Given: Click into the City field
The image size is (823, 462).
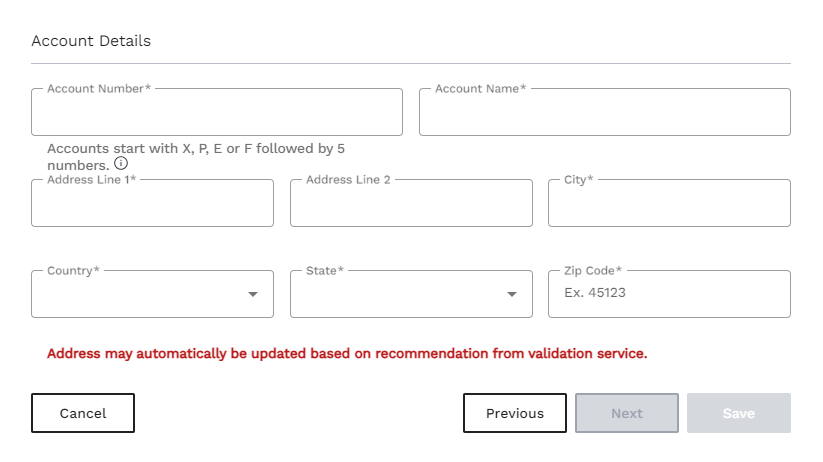Looking at the screenshot, I should (x=669, y=203).
